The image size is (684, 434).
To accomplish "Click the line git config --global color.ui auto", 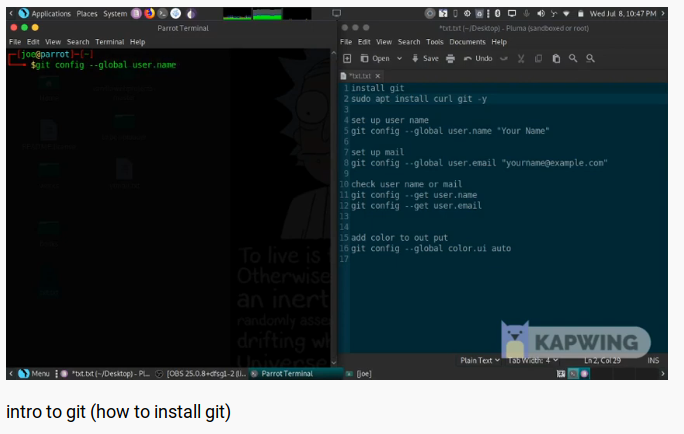I will (x=431, y=248).
